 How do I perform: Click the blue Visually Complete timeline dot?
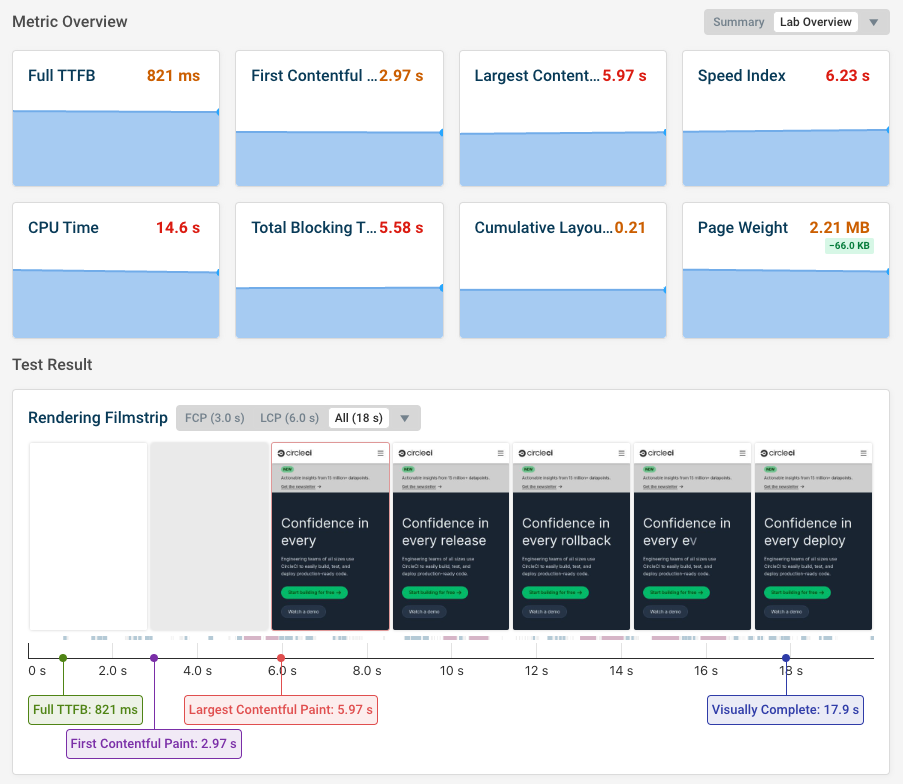[x=786, y=658]
